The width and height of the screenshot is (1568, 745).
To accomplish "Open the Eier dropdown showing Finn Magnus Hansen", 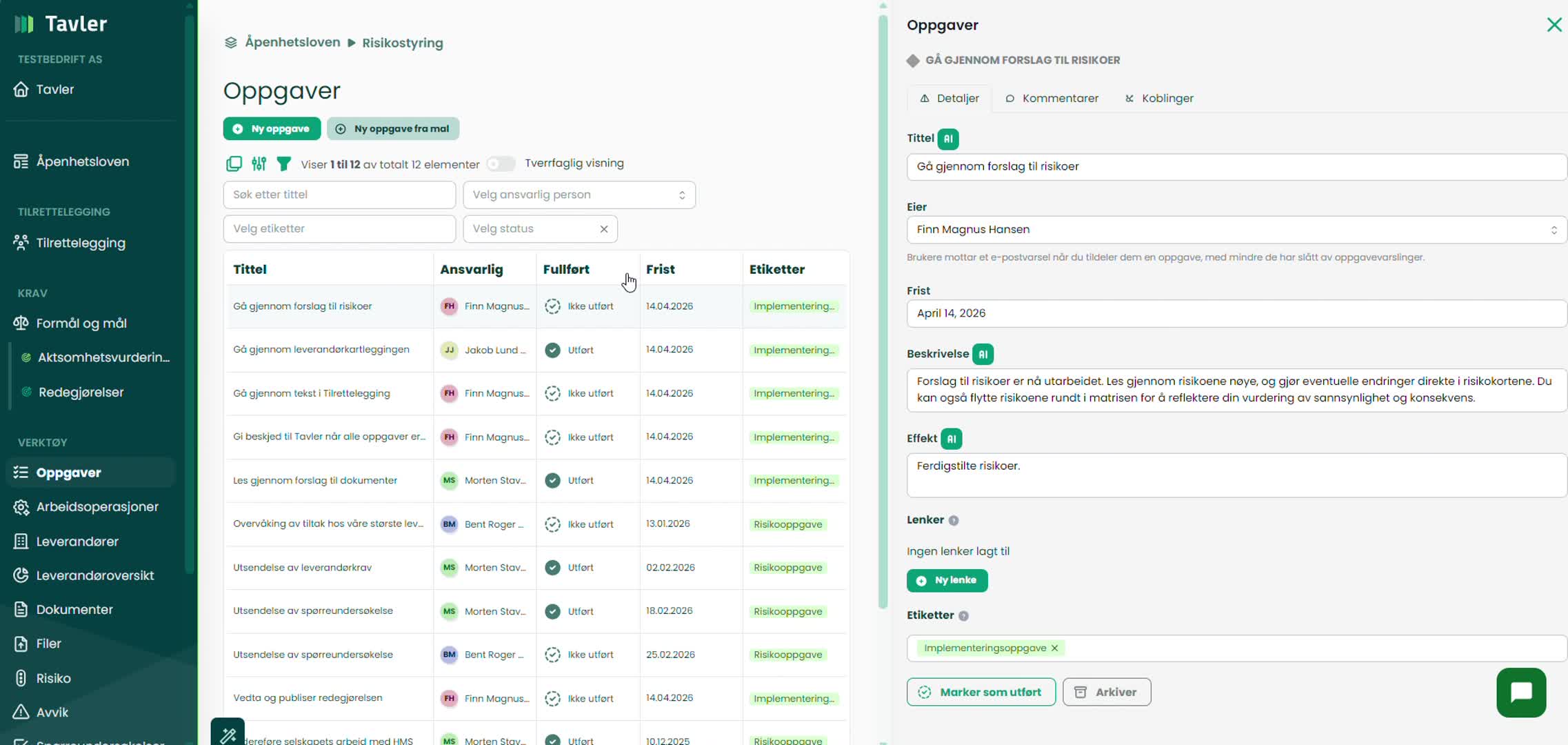I will 1236,230.
